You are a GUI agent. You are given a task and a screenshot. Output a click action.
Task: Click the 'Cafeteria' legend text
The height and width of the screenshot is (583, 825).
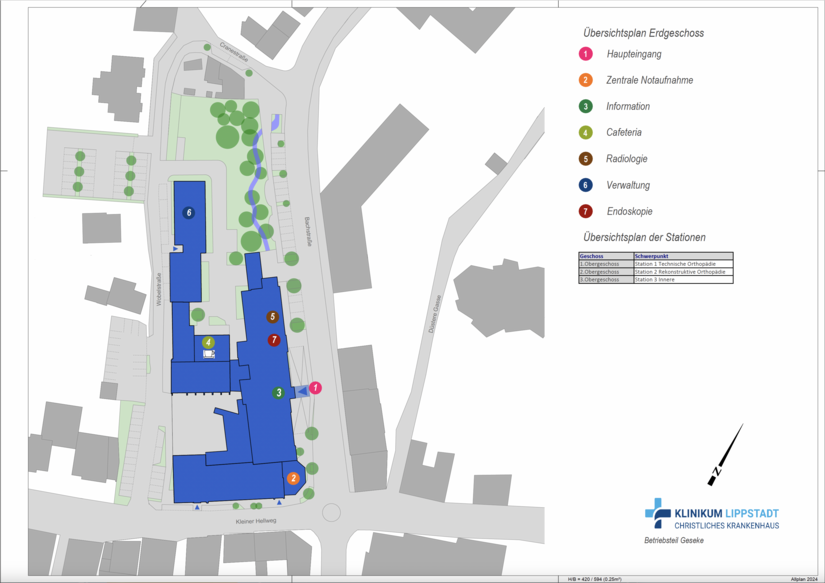pos(624,132)
